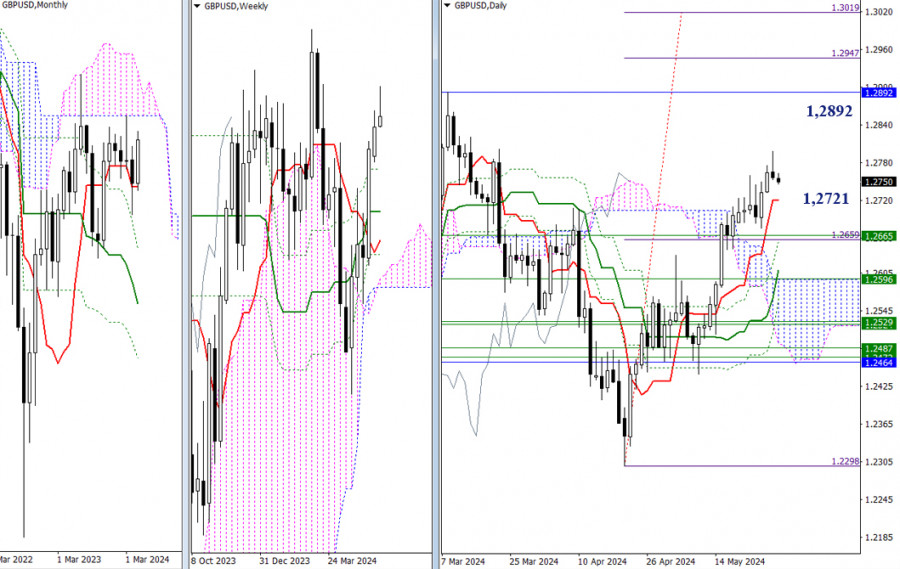Click the 1.3020 price scale value
This screenshot has width=900, height=569.
point(879,12)
